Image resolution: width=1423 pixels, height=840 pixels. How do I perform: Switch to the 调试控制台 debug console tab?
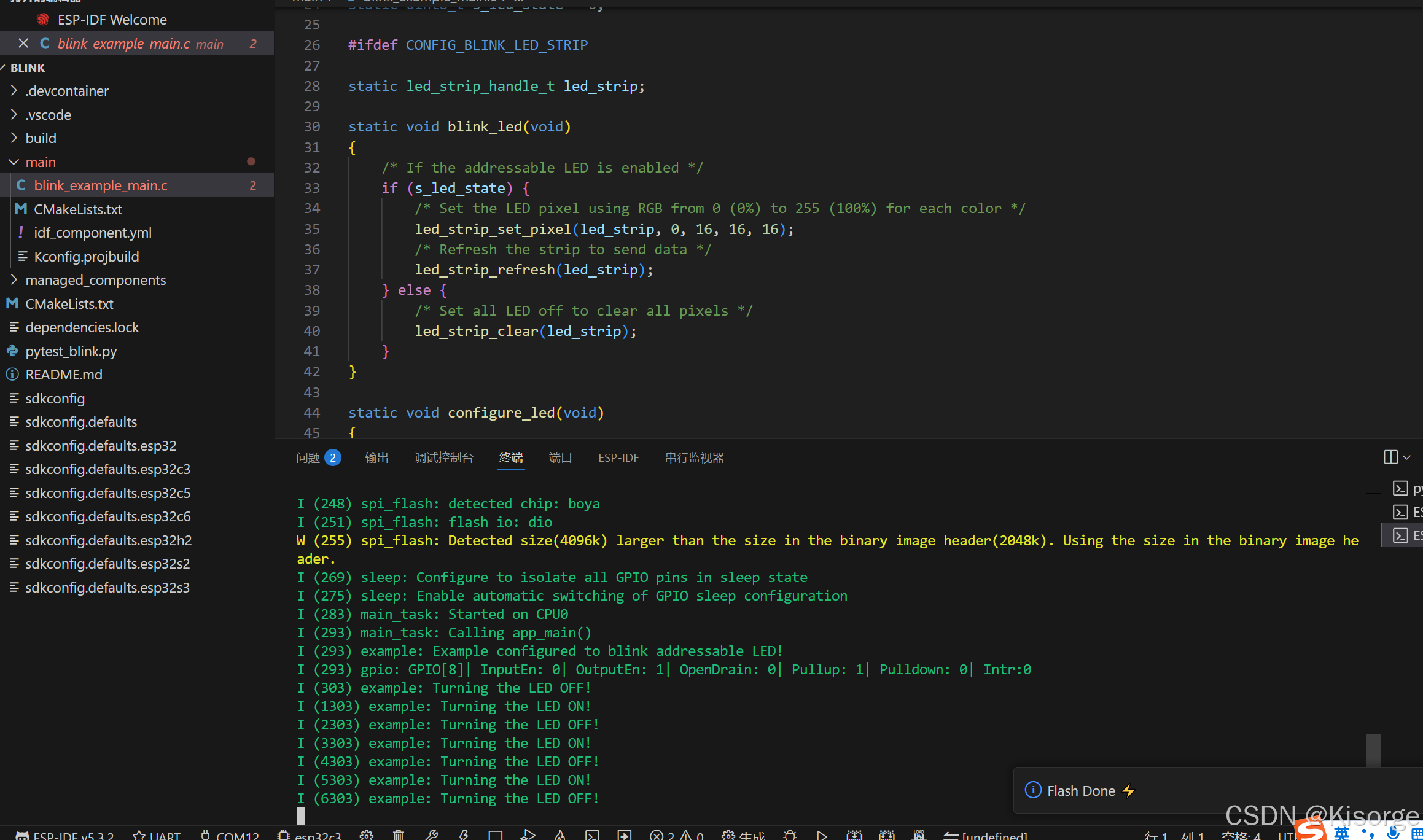click(444, 458)
